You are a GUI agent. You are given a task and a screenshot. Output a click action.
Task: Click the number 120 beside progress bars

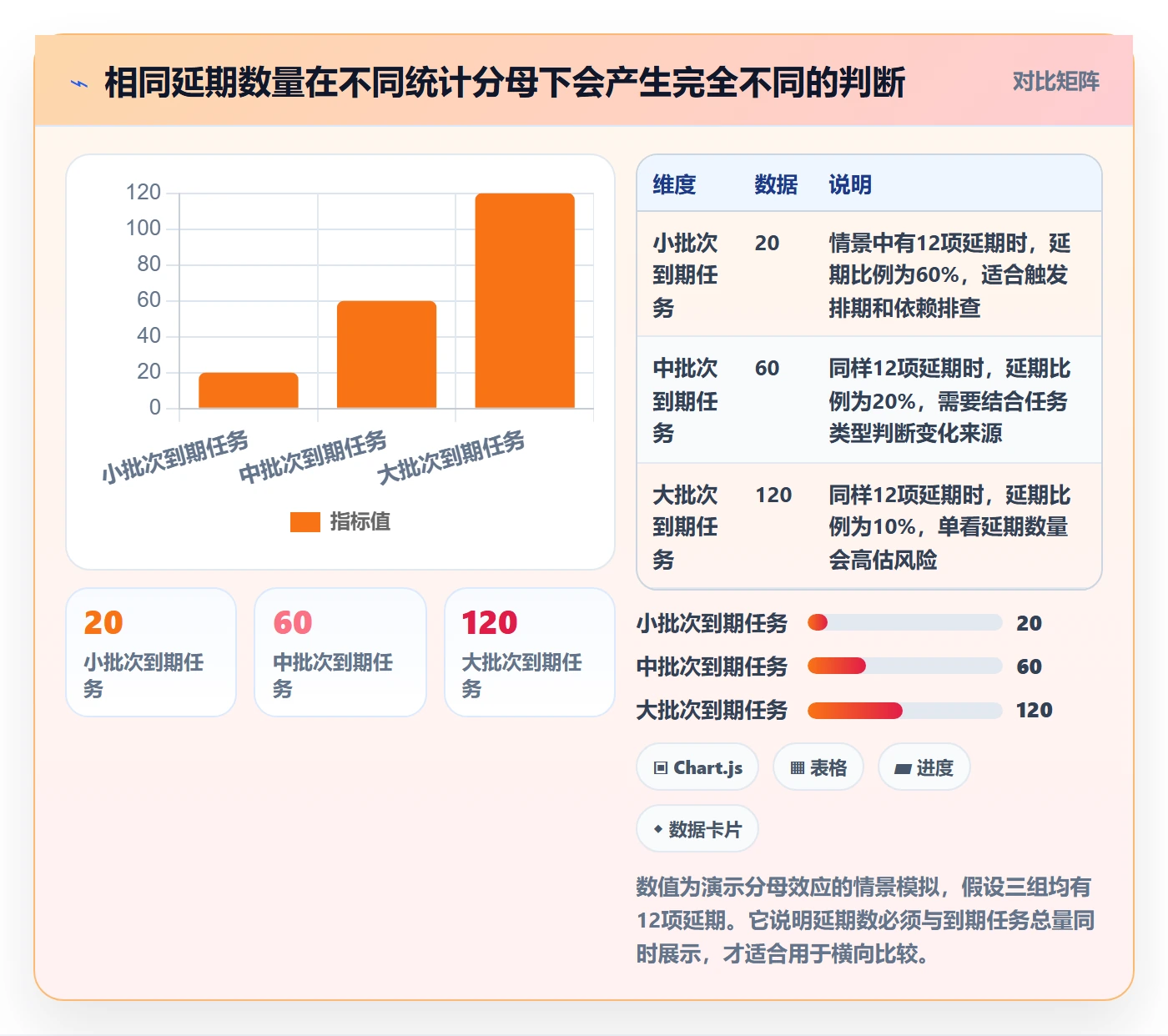[1034, 710]
